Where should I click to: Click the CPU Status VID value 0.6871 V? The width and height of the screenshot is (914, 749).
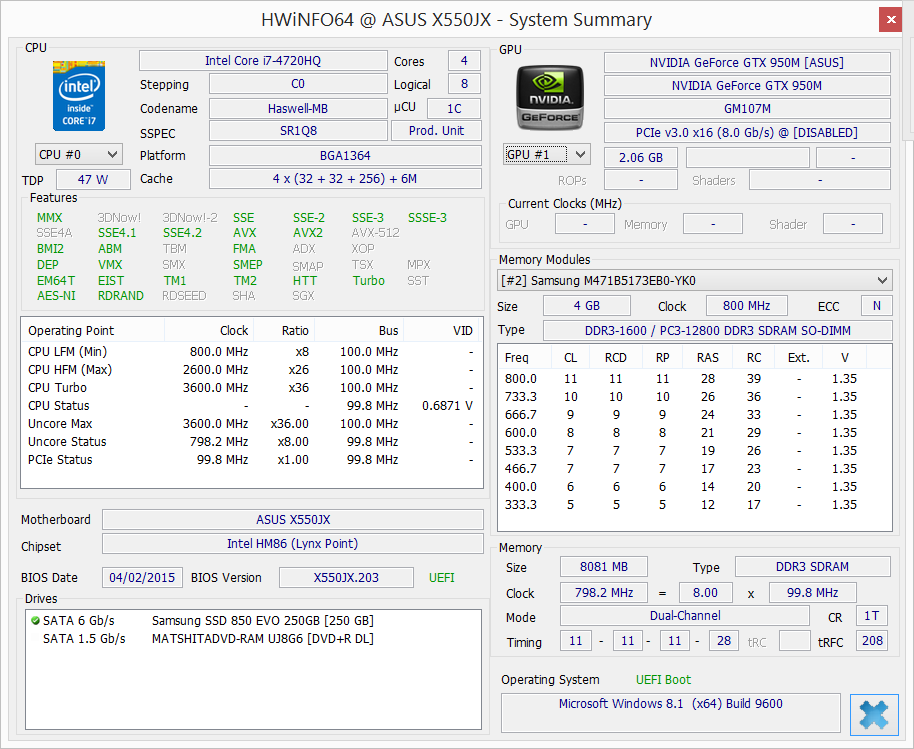pos(447,406)
